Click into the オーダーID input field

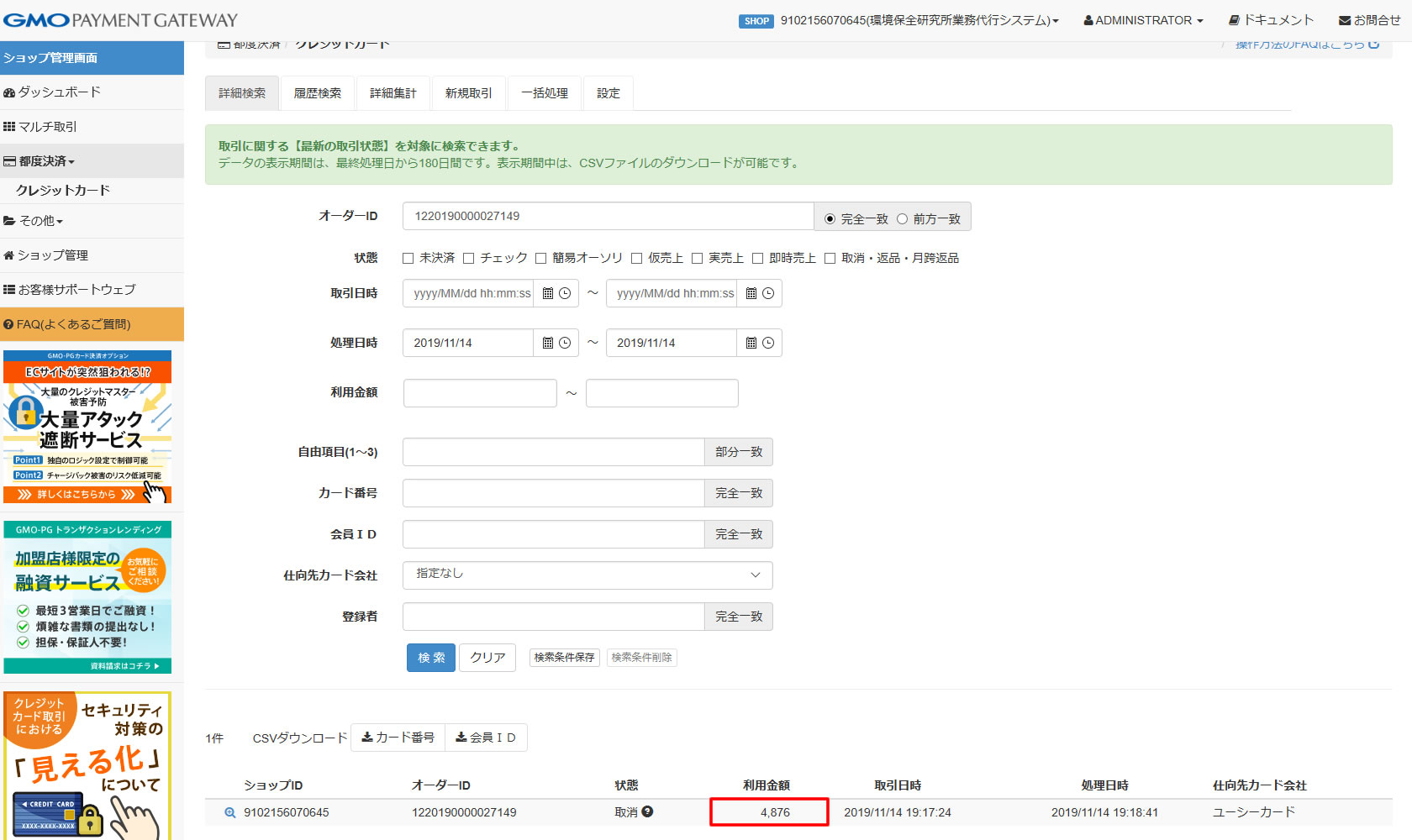click(608, 216)
